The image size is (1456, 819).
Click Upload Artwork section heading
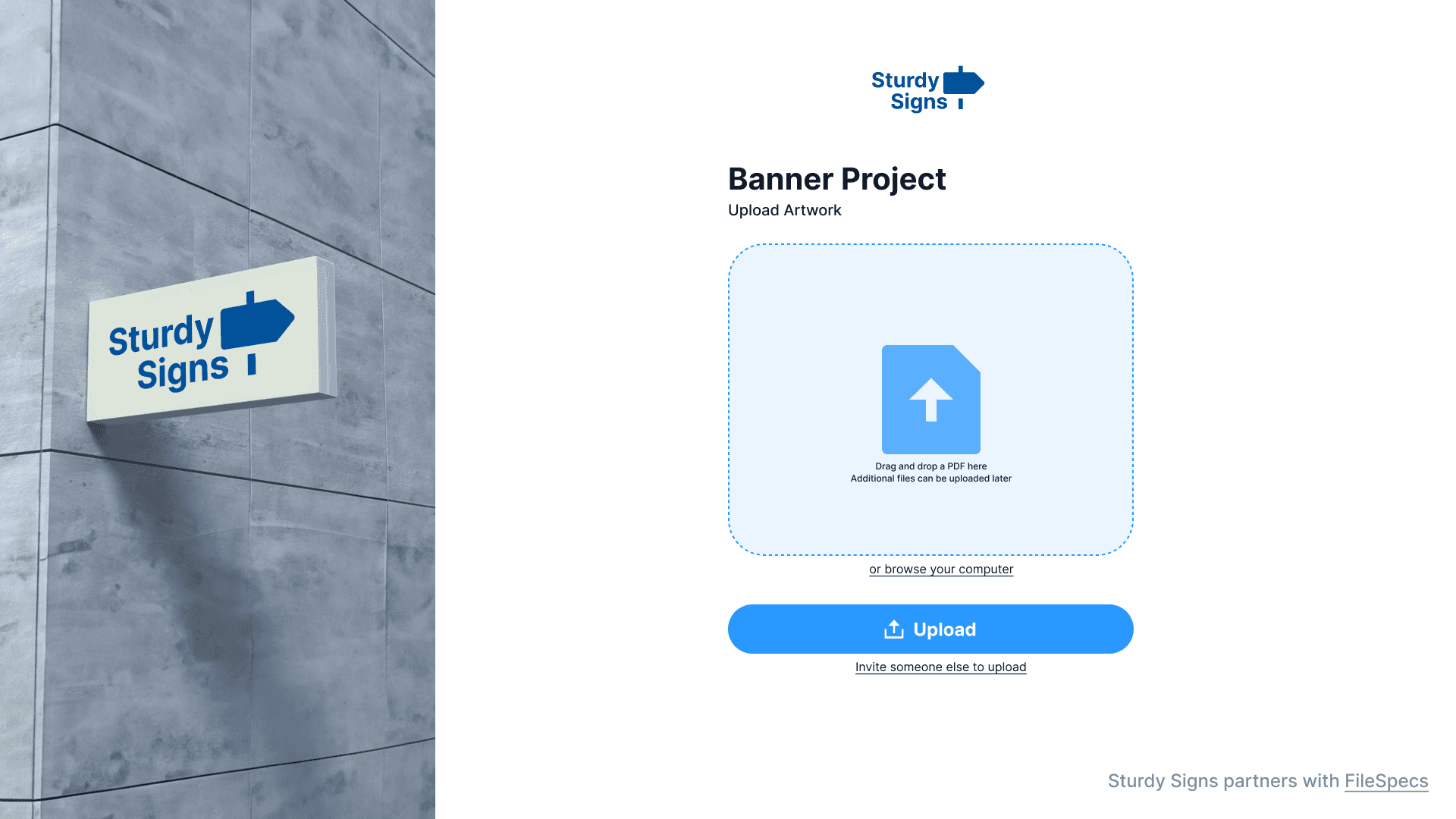[785, 210]
